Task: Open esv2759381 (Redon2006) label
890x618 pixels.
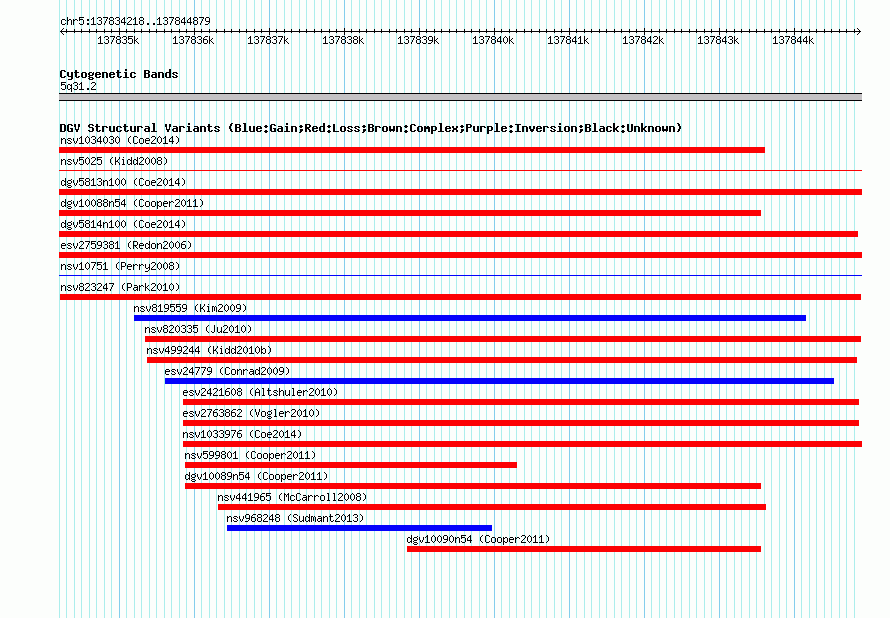Action: [x=126, y=245]
